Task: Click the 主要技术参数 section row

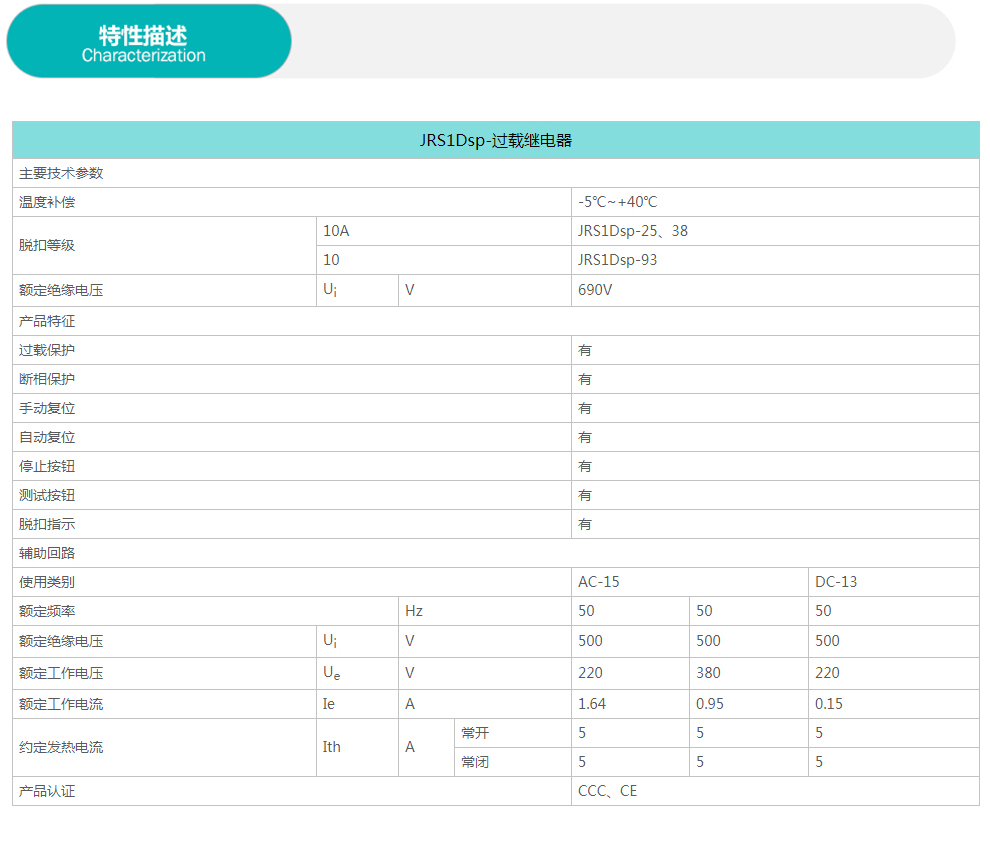Action: (x=496, y=173)
